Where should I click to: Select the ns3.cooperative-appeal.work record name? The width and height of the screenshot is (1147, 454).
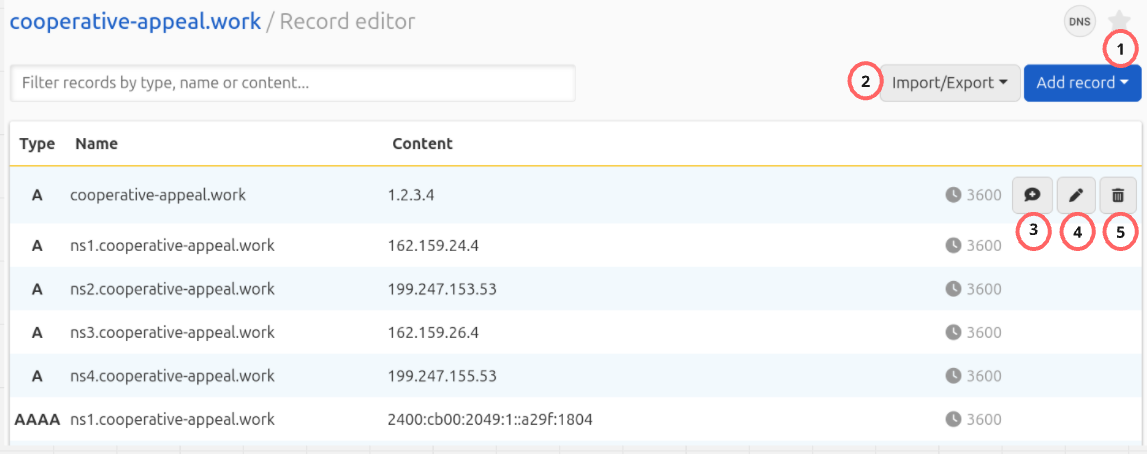point(172,332)
